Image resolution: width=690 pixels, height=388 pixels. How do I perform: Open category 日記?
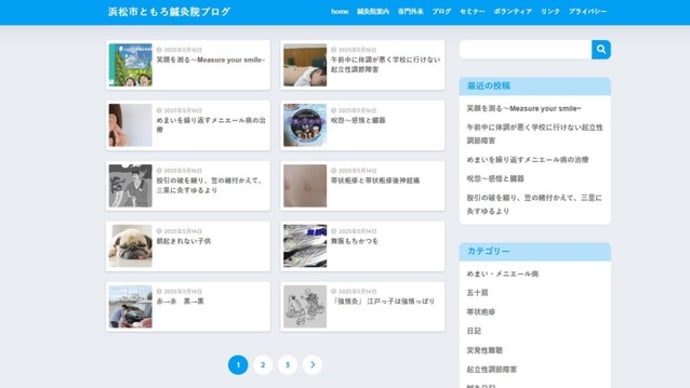(474, 331)
